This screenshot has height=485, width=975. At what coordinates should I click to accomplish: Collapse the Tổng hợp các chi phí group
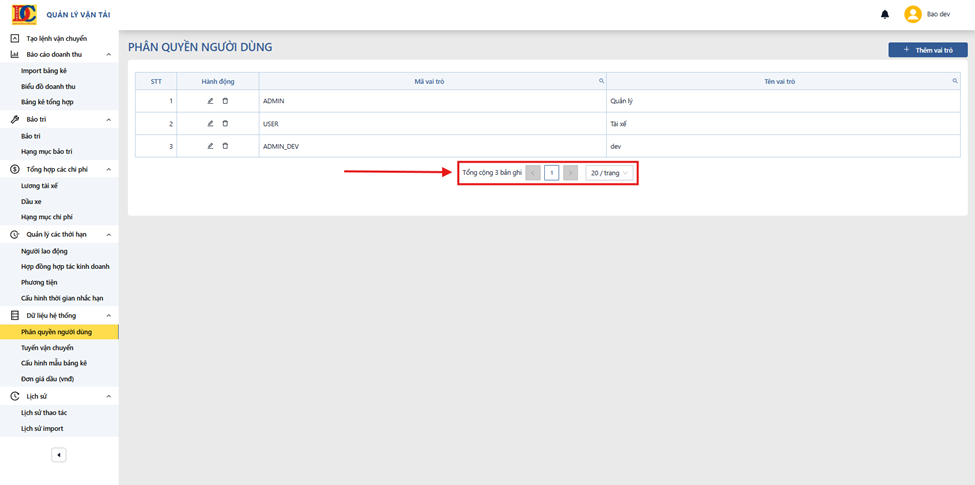pos(108,169)
